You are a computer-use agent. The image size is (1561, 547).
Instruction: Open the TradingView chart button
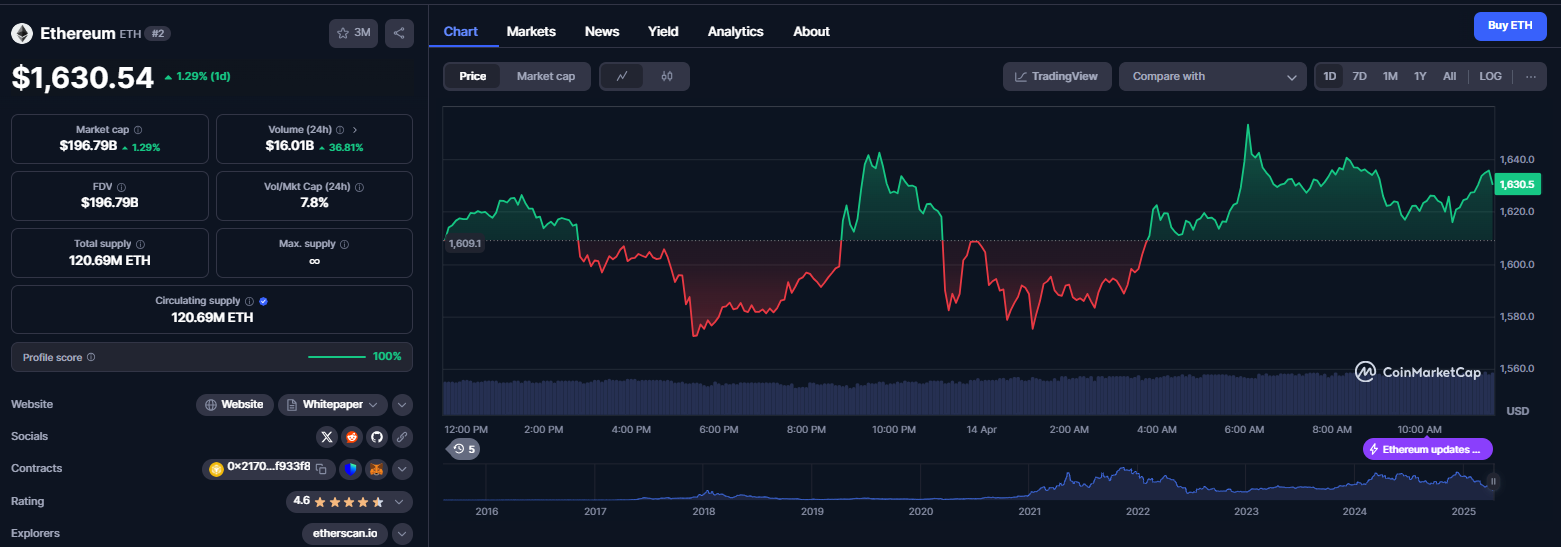point(1057,76)
